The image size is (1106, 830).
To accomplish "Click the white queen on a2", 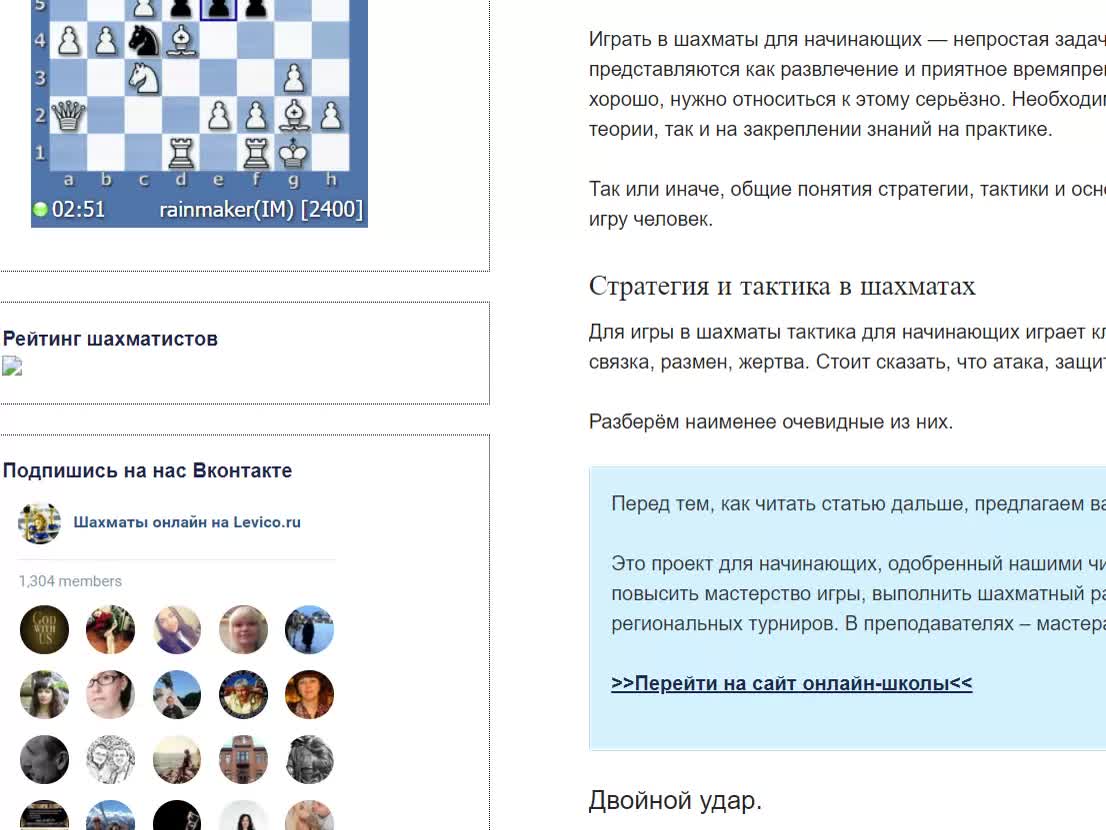I will [68, 115].
